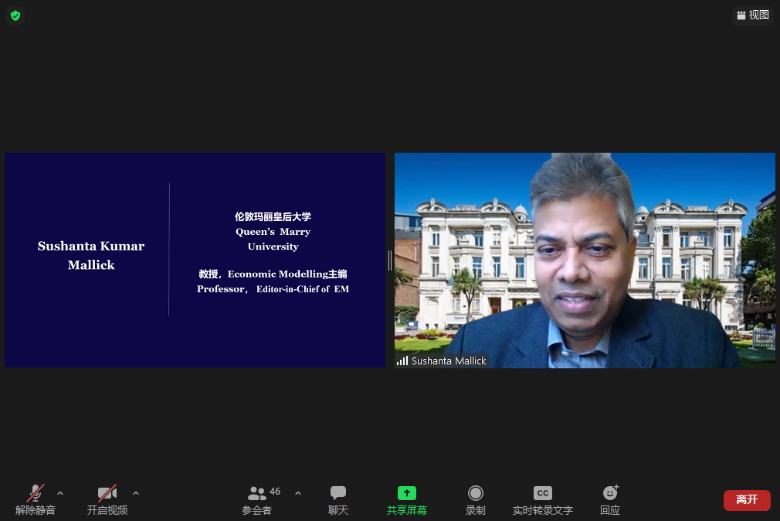This screenshot has width=780, height=521.
Task: Open 回应 reactions emoji menu
Action: coord(610,498)
